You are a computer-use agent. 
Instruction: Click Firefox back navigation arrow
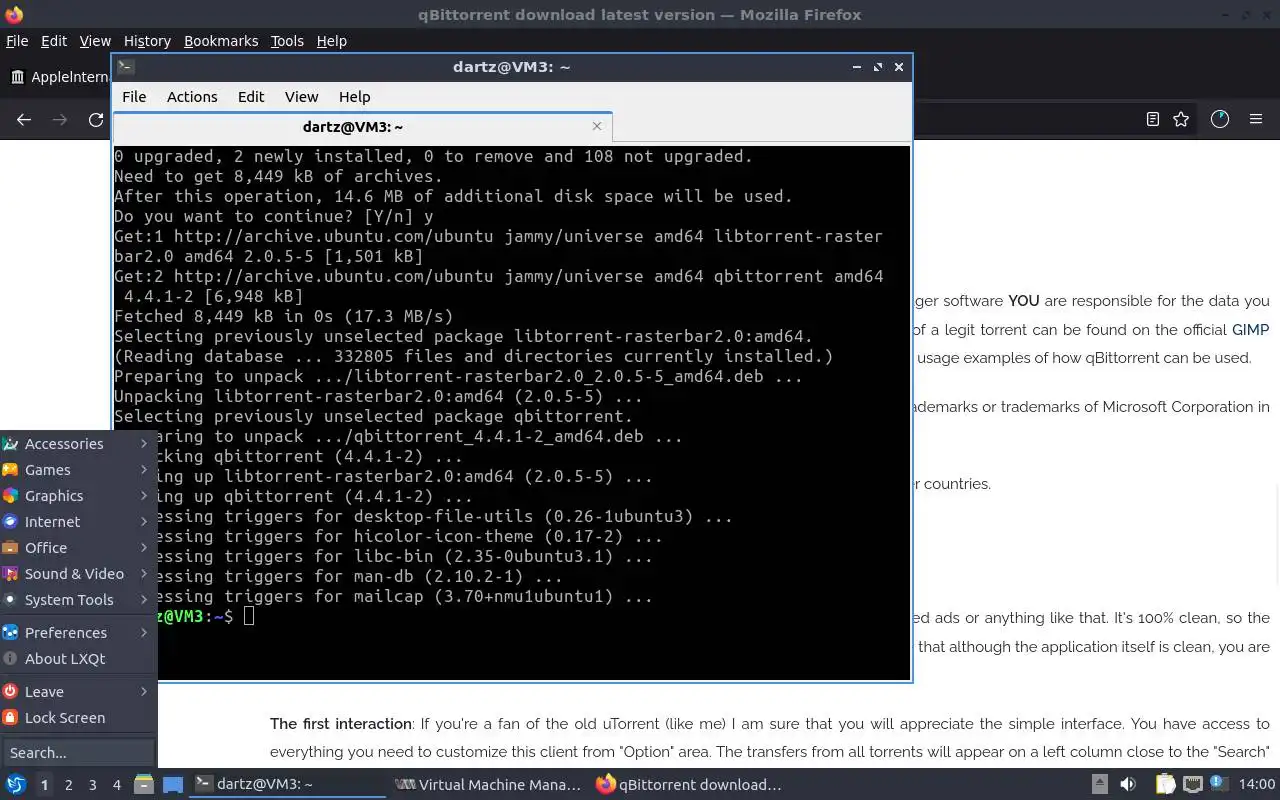pyautogui.click(x=24, y=119)
